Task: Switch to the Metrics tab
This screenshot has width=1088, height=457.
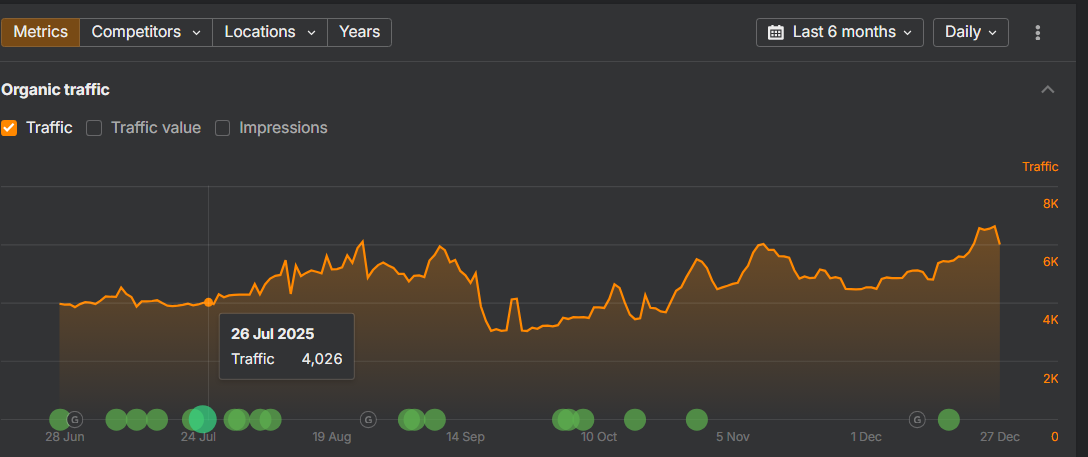Action: pyautogui.click(x=40, y=33)
